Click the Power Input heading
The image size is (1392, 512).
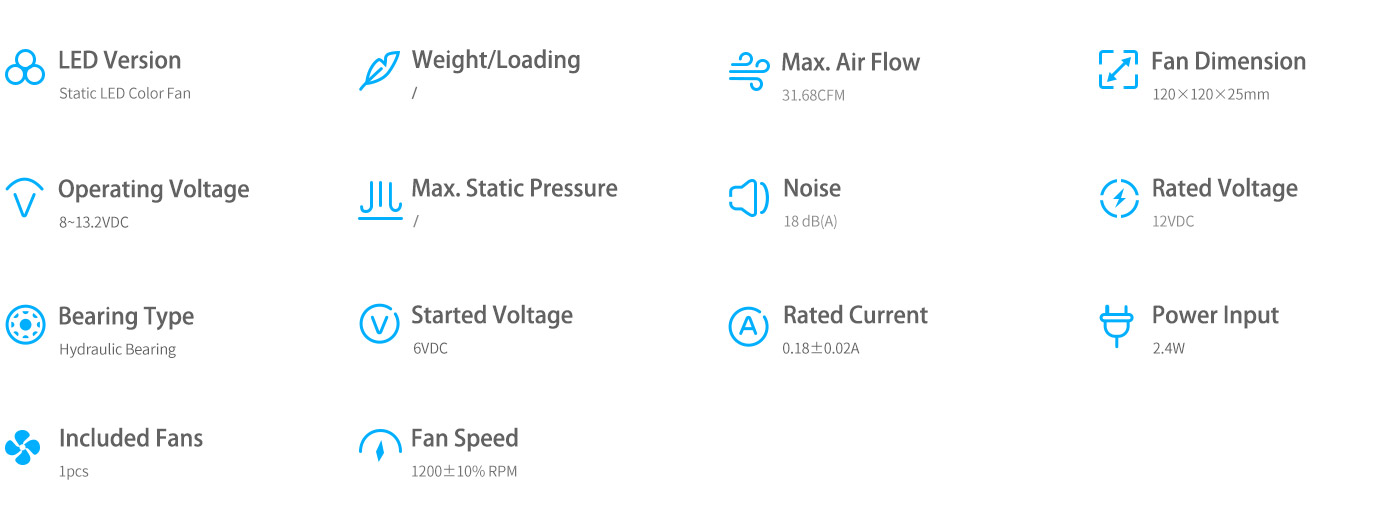click(1216, 316)
